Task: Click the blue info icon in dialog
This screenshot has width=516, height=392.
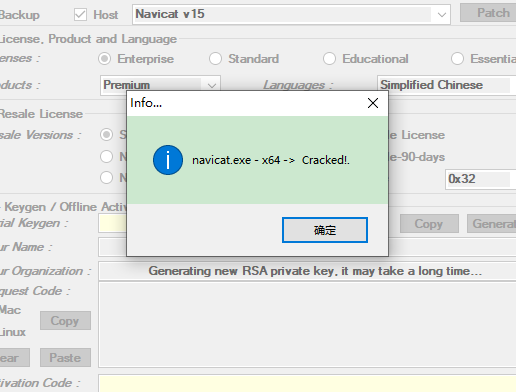Action: [x=168, y=160]
